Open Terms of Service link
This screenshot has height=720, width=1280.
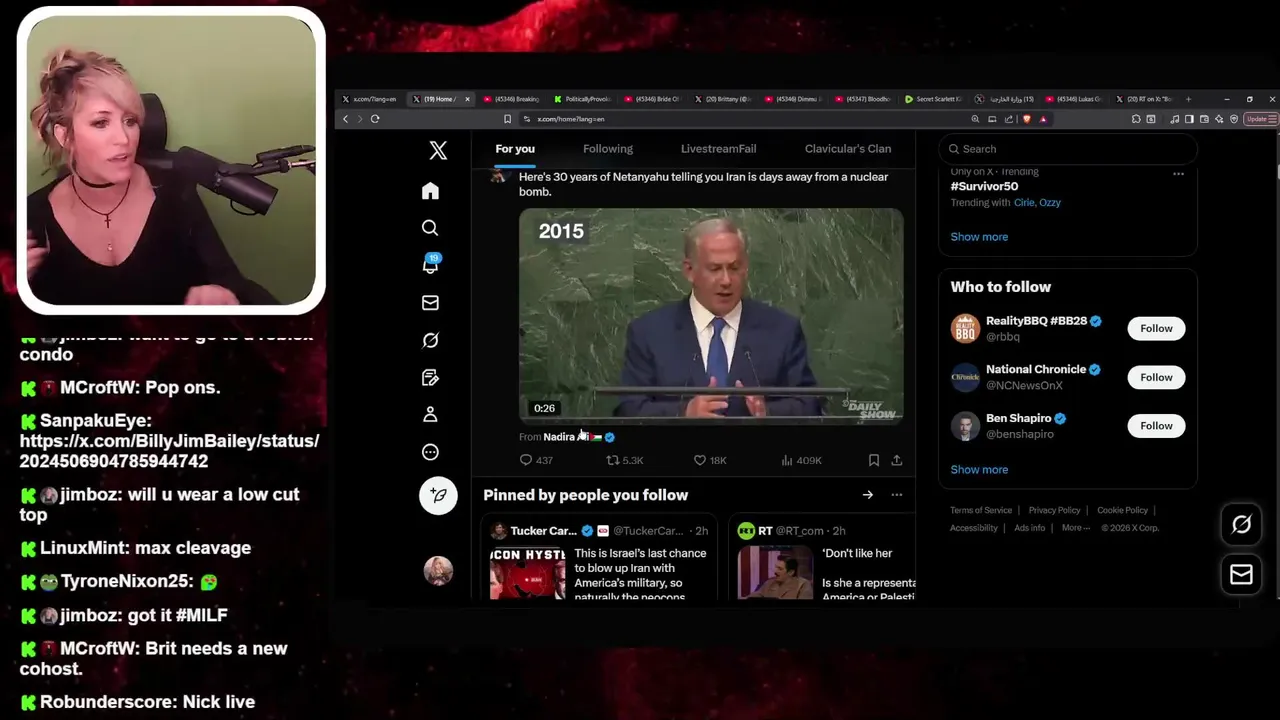(981, 510)
